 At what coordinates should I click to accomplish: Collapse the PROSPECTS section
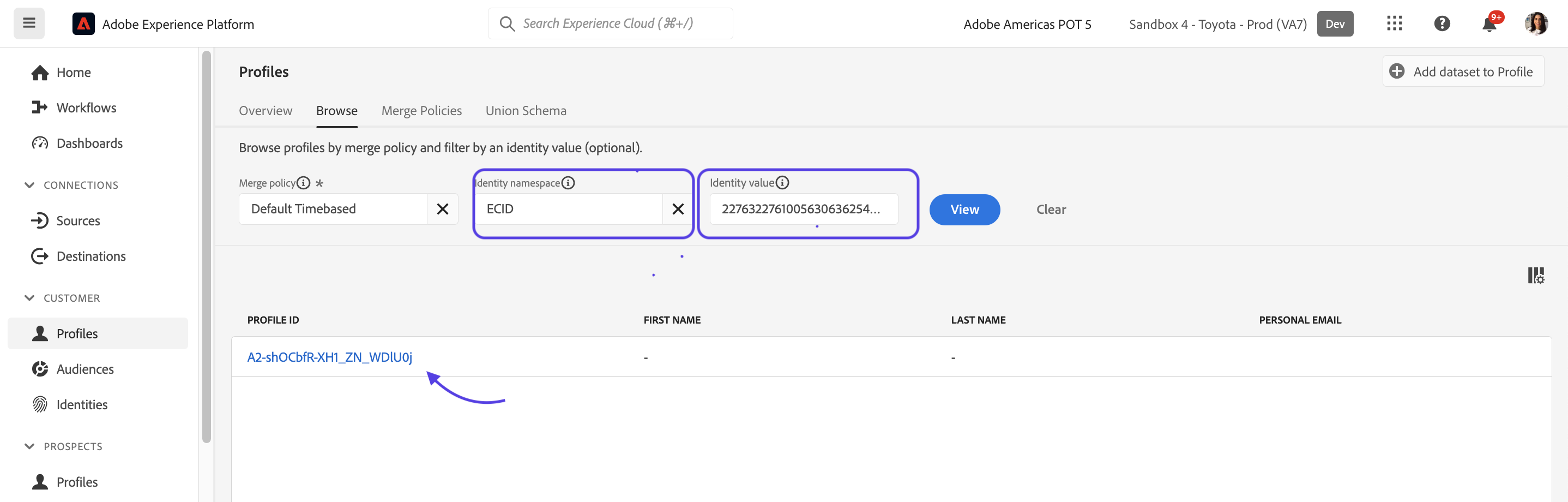point(29,446)
